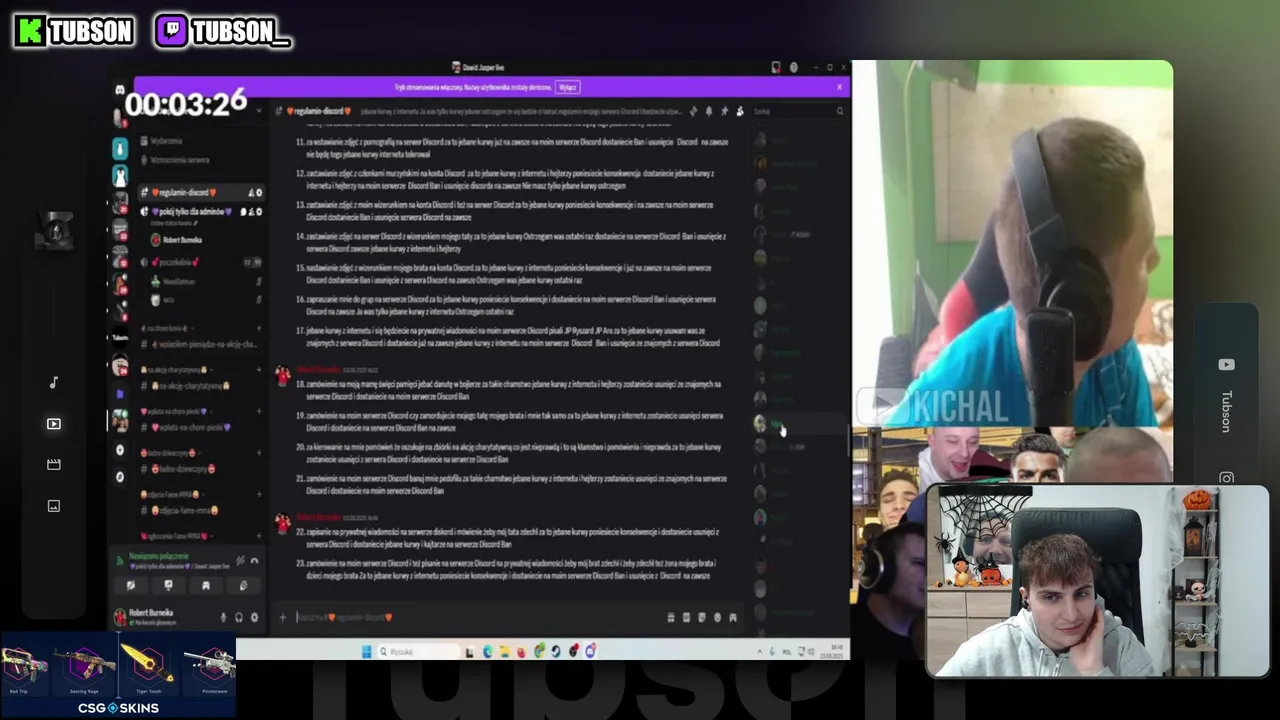Open the apps icon in message bar
This screenshot has height=720, width=1280.
pyautogui.click(x=733, y=617)
